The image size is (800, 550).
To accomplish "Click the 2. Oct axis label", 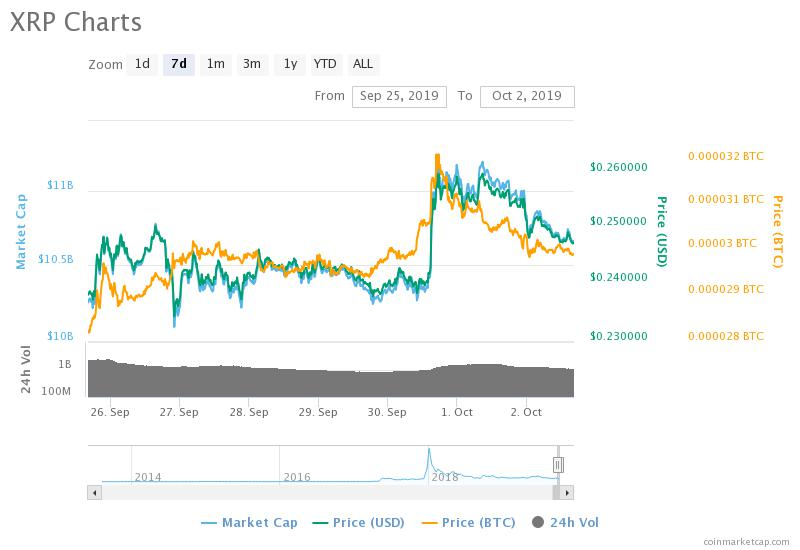I will tap(526, 412).
